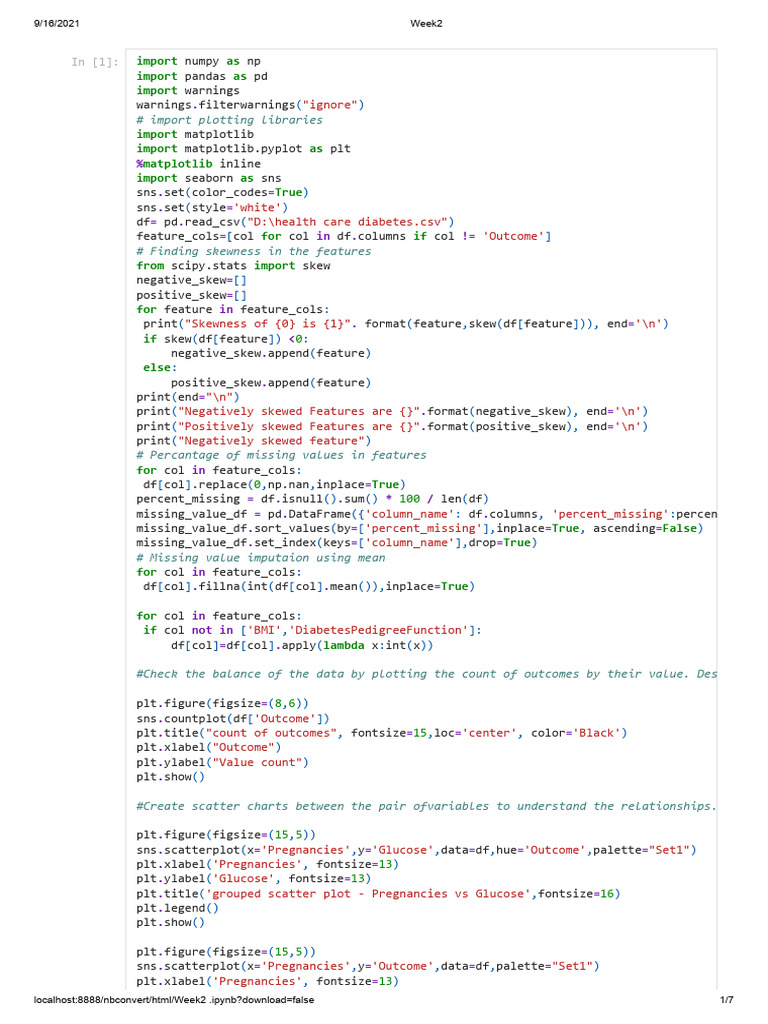The height and width of the screenshot is (1024, 768).
Task: Click the '%matplotlib inline' magic line
Action: pos(199,163)
